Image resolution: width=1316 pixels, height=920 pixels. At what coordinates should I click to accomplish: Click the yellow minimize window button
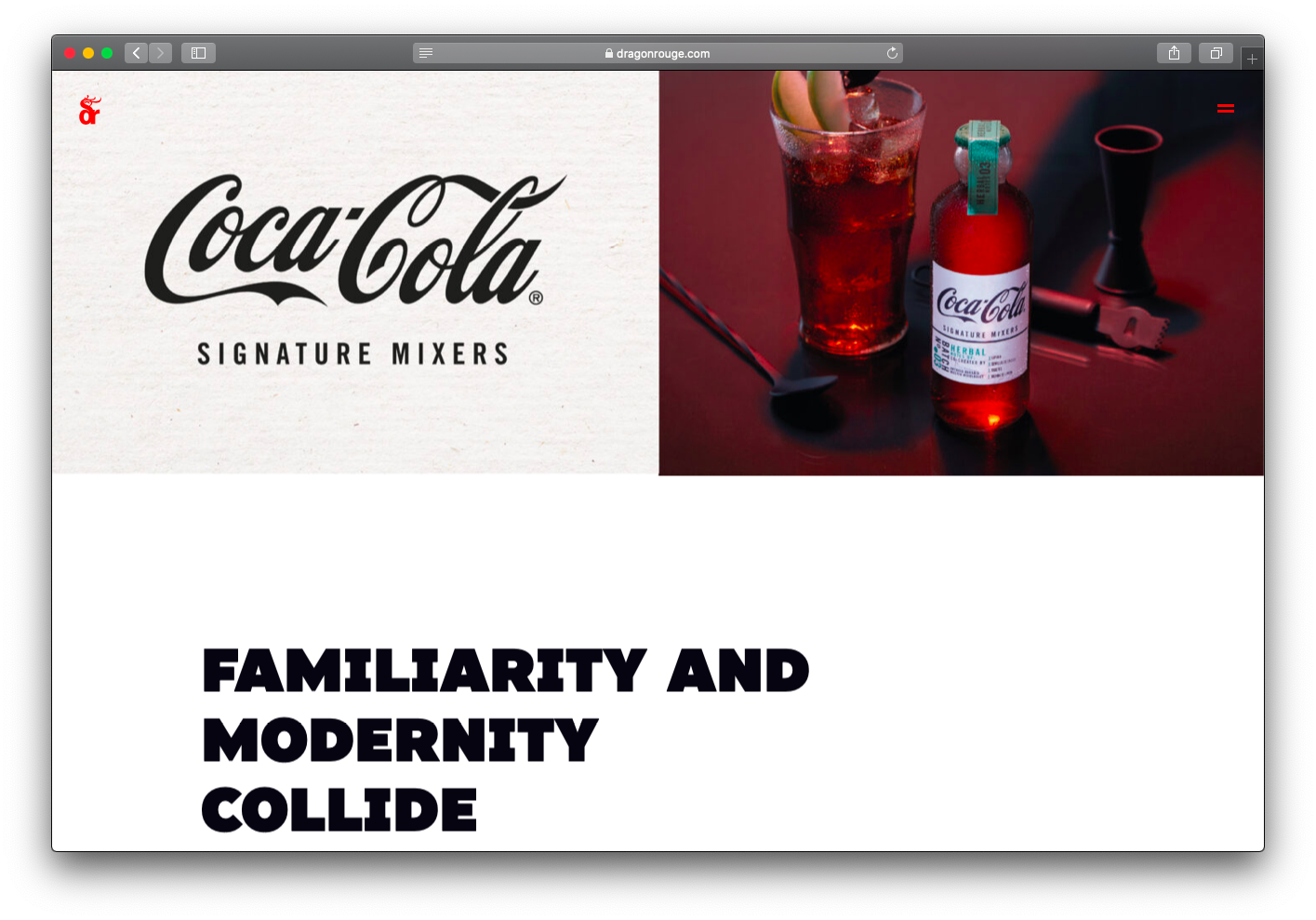pos(88,53)
